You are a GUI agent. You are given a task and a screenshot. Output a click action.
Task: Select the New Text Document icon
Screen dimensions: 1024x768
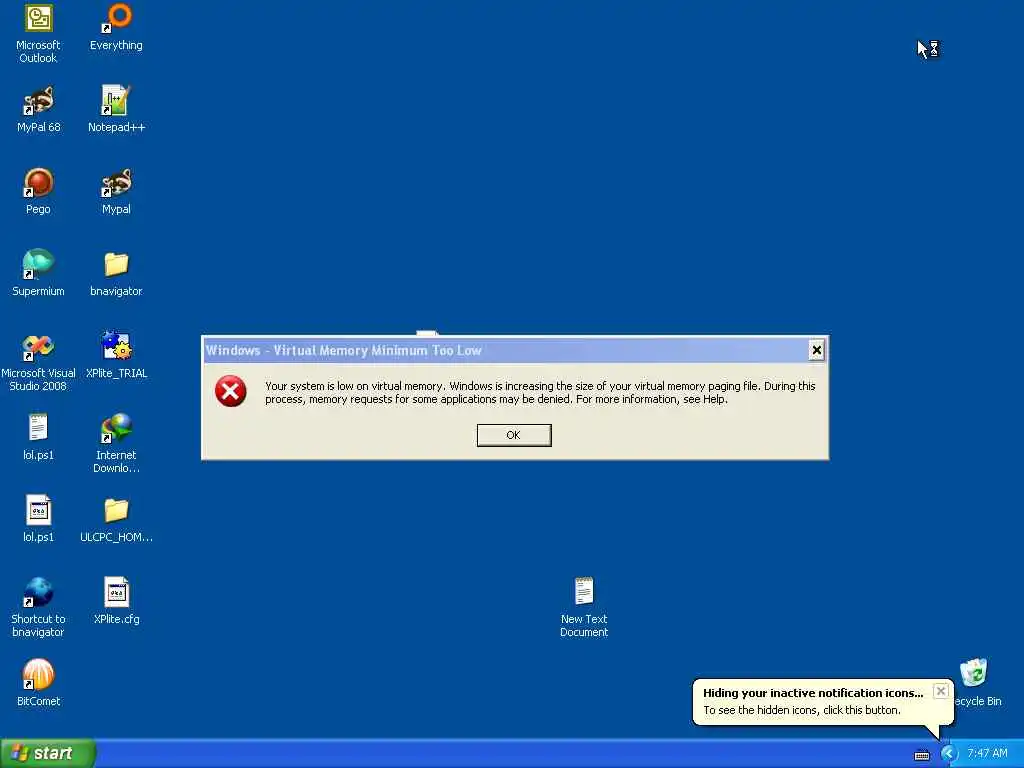(x=584, y=592)
